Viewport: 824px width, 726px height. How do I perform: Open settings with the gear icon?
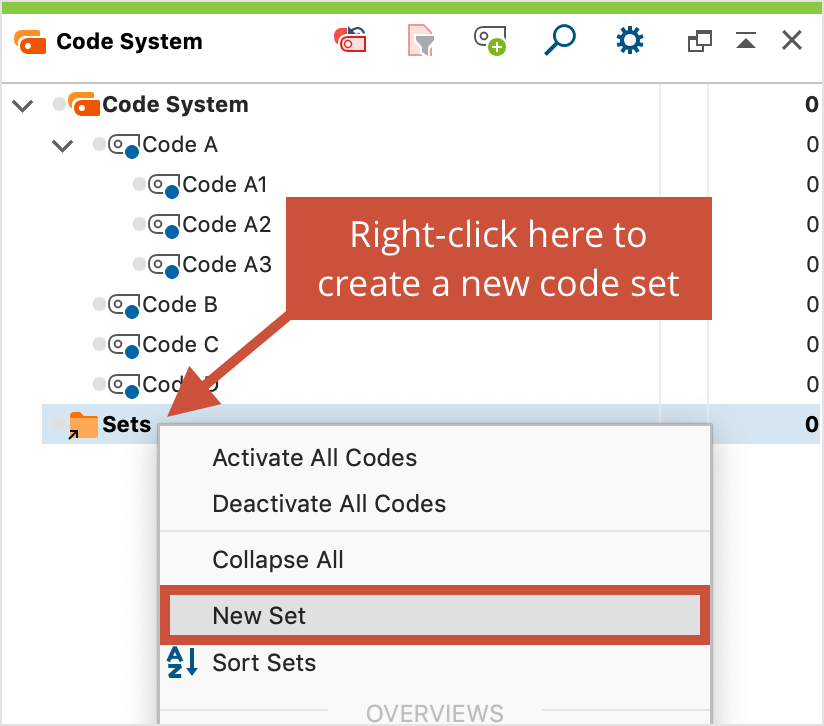point(630,40)
